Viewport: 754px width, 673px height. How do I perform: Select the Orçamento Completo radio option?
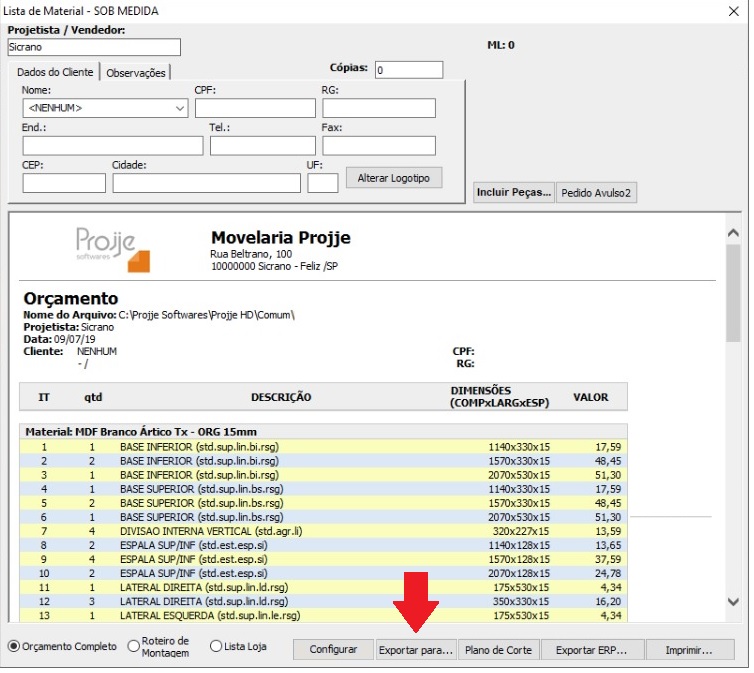pos(14,646)
